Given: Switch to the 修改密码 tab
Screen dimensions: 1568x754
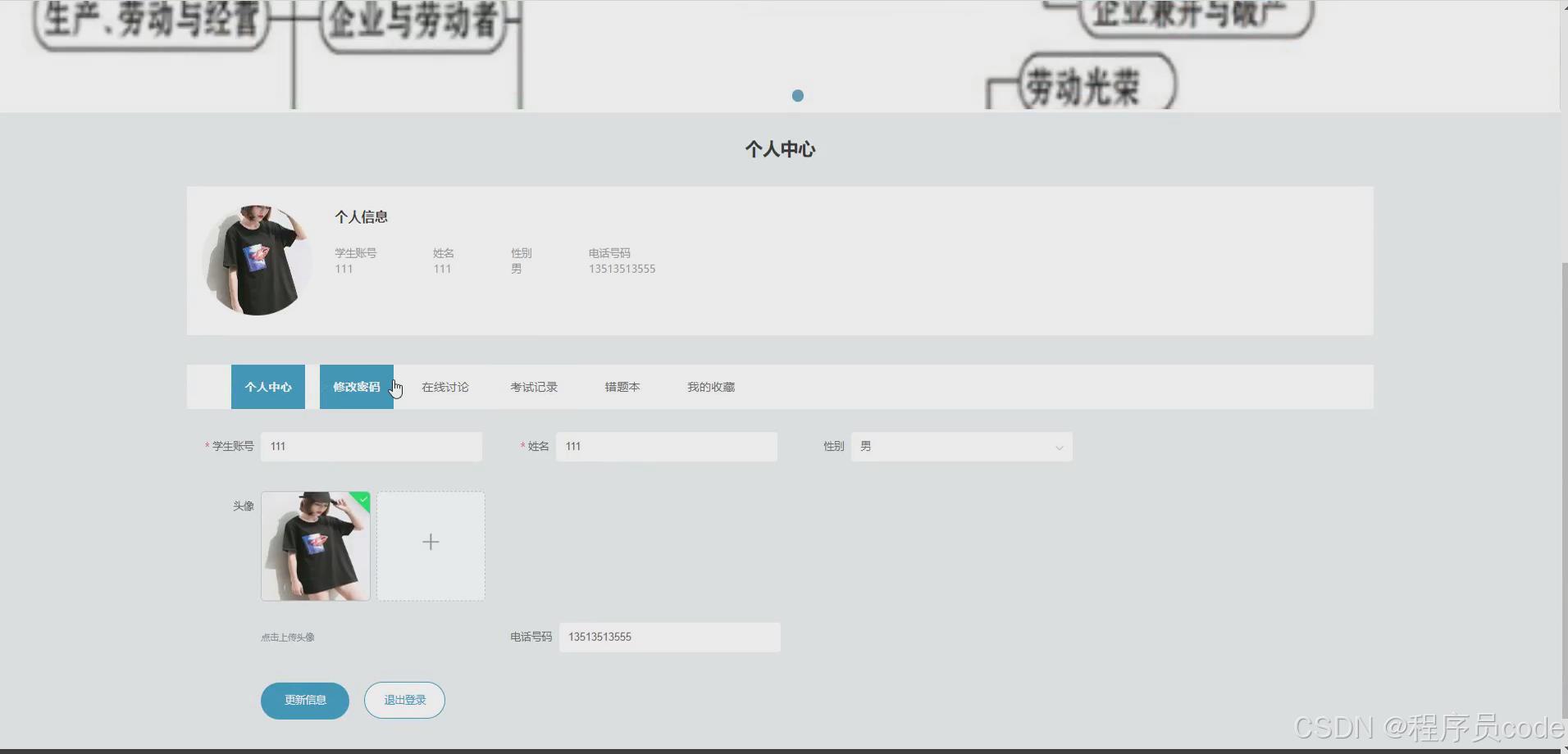Looking at the screenshot, I should pos(356,386).
